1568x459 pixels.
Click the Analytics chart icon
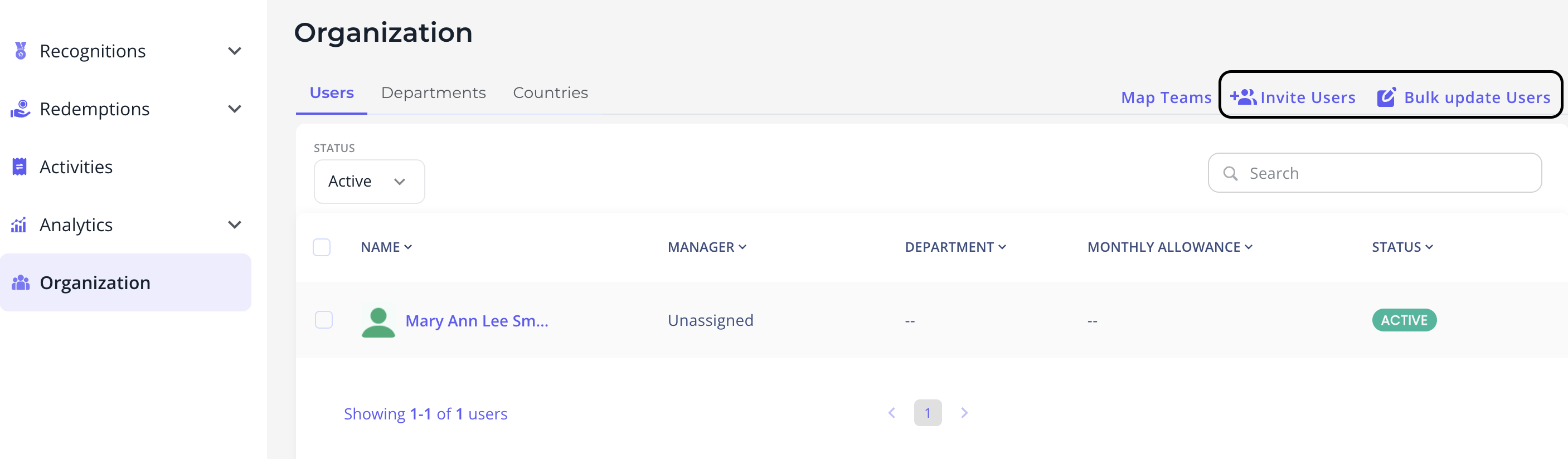tap(19, 225)
